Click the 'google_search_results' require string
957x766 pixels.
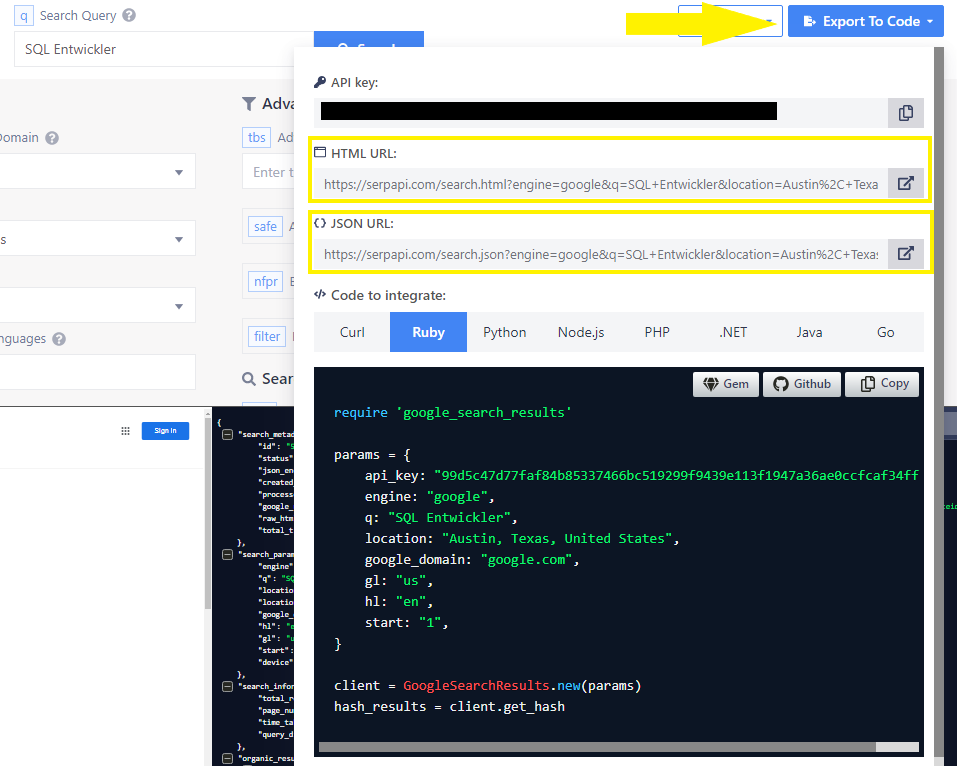click(x=484, y=413)
